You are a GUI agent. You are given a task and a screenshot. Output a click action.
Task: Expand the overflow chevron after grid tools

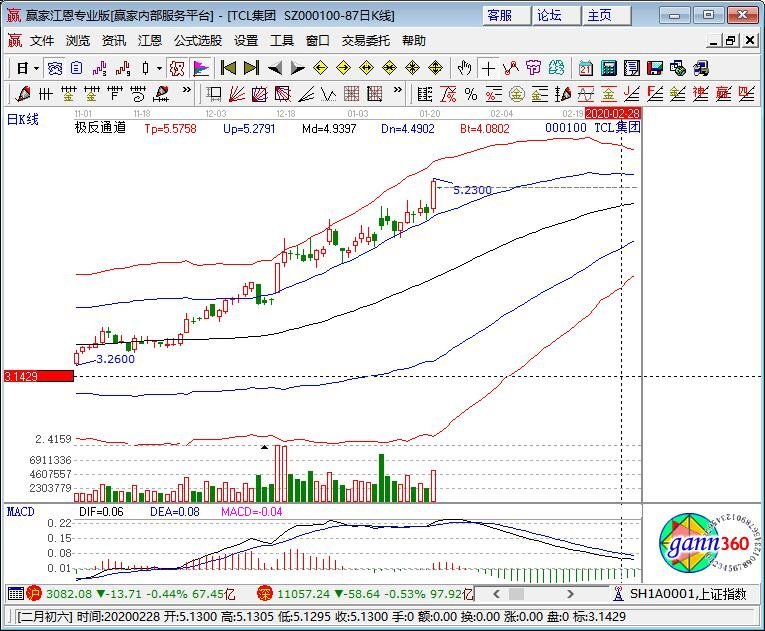398,90
